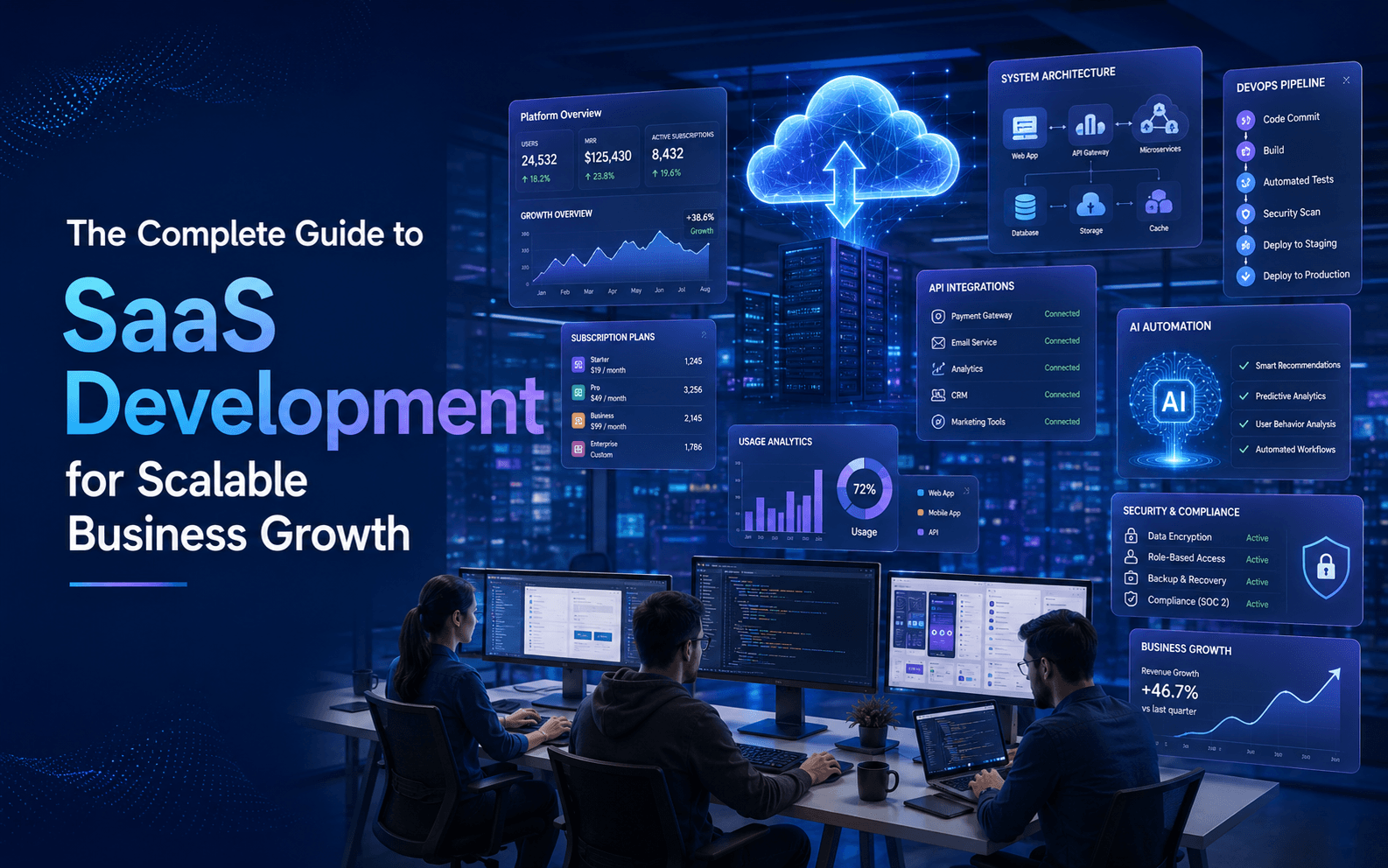This screenshot has height=868, width=1388.
Task: Click the MRR $125,430 metric
Action: tap(607, 157)
